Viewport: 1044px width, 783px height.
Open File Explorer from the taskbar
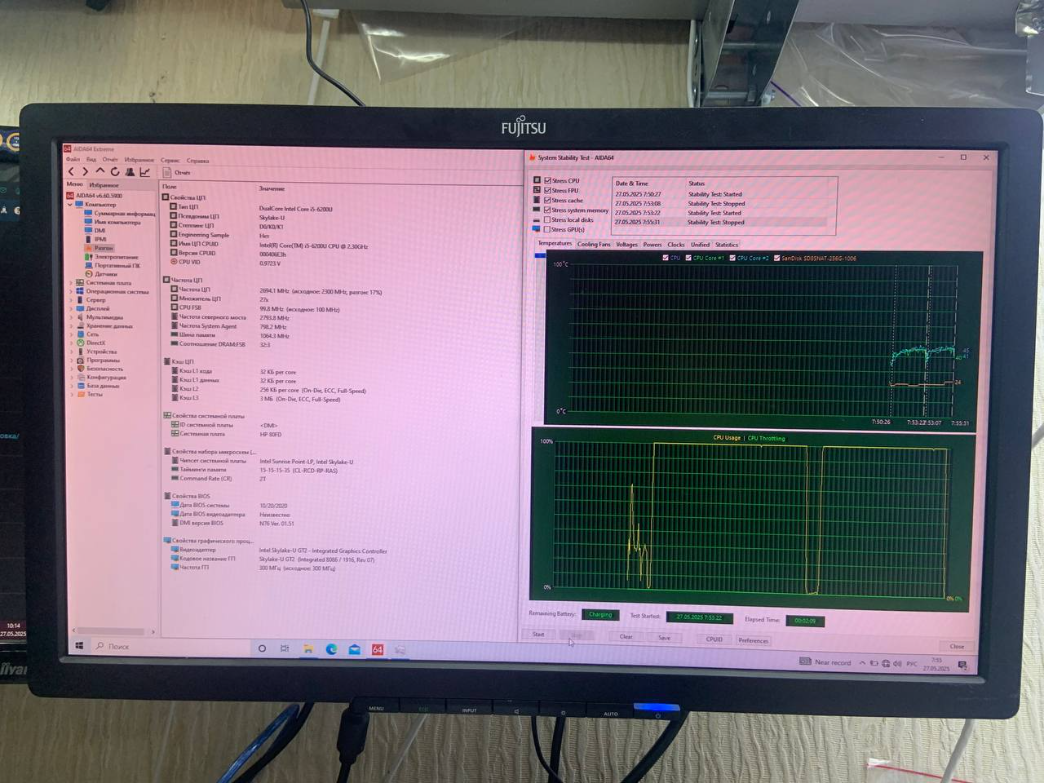pyautogui.click(x=308, y=649)
